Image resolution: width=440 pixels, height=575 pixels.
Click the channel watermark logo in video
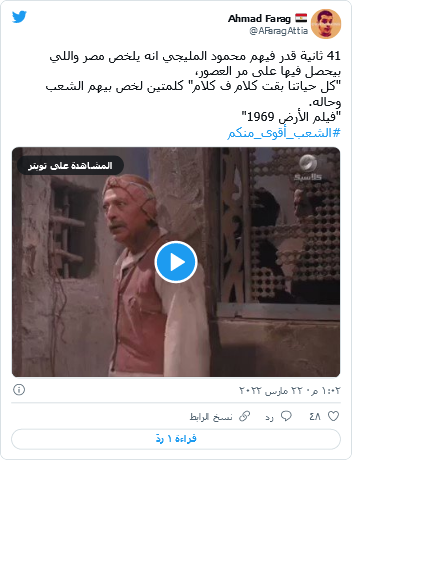click(x=307, y=168)
